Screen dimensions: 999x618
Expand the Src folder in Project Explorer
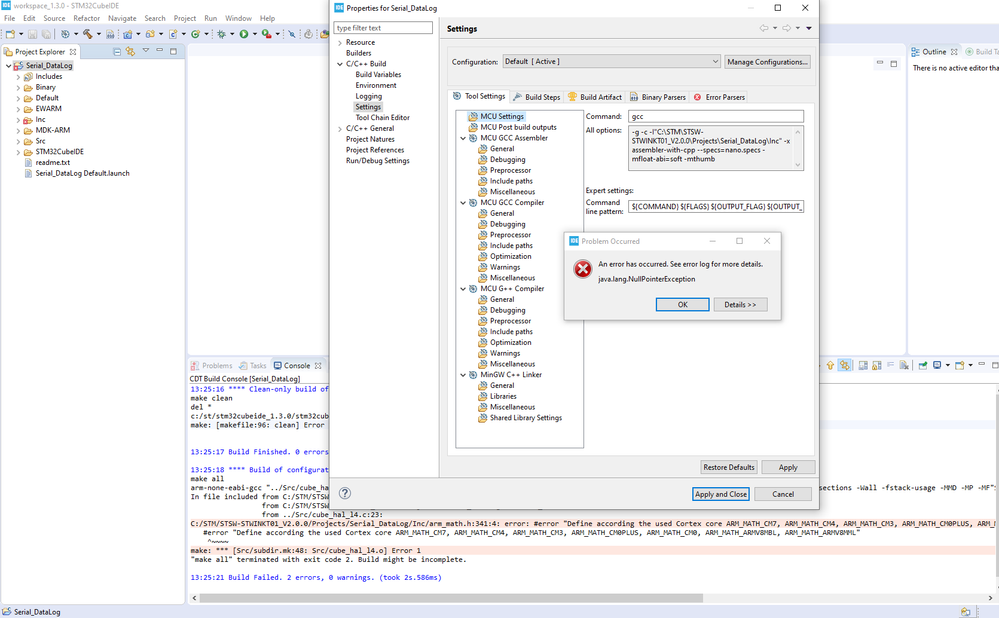[x=18, y=141]
